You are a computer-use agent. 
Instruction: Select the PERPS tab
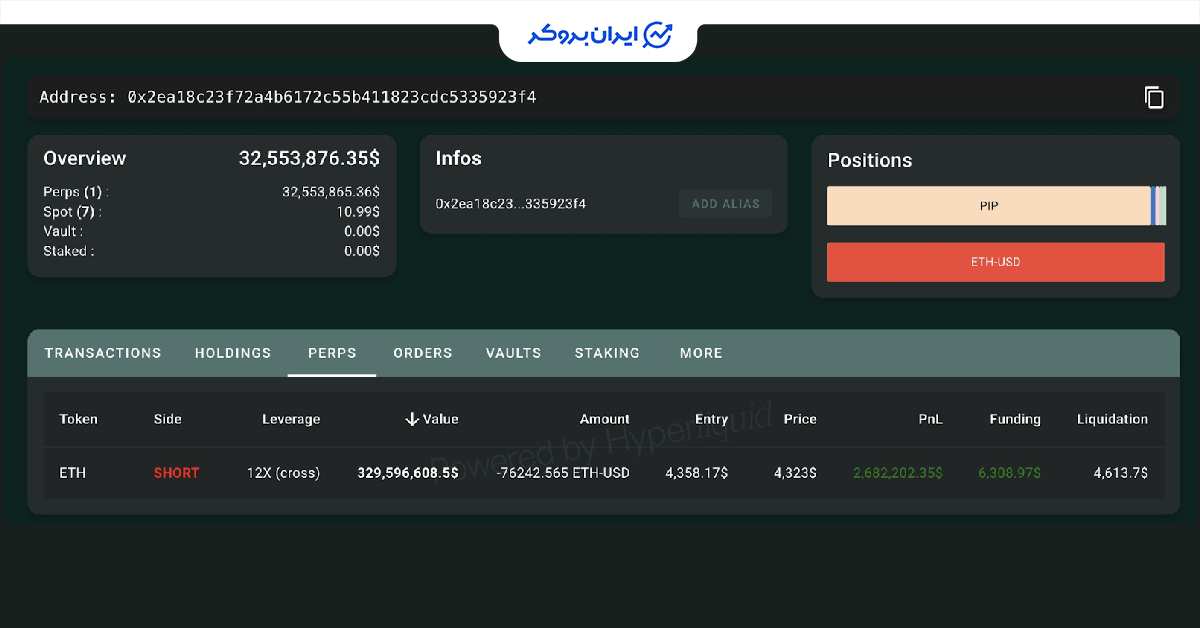click(332, 353)
